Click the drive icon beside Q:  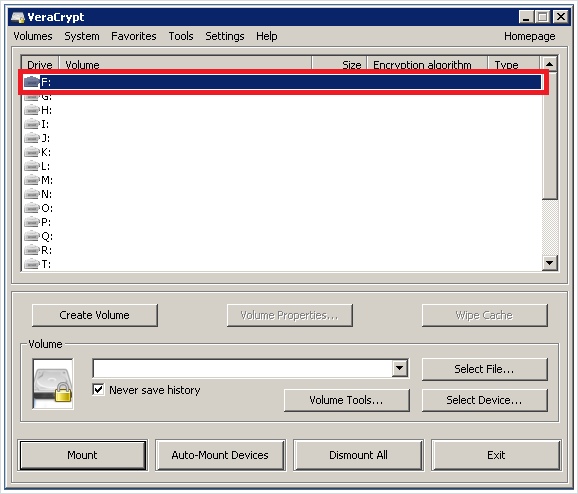click(x=32, y=236)
